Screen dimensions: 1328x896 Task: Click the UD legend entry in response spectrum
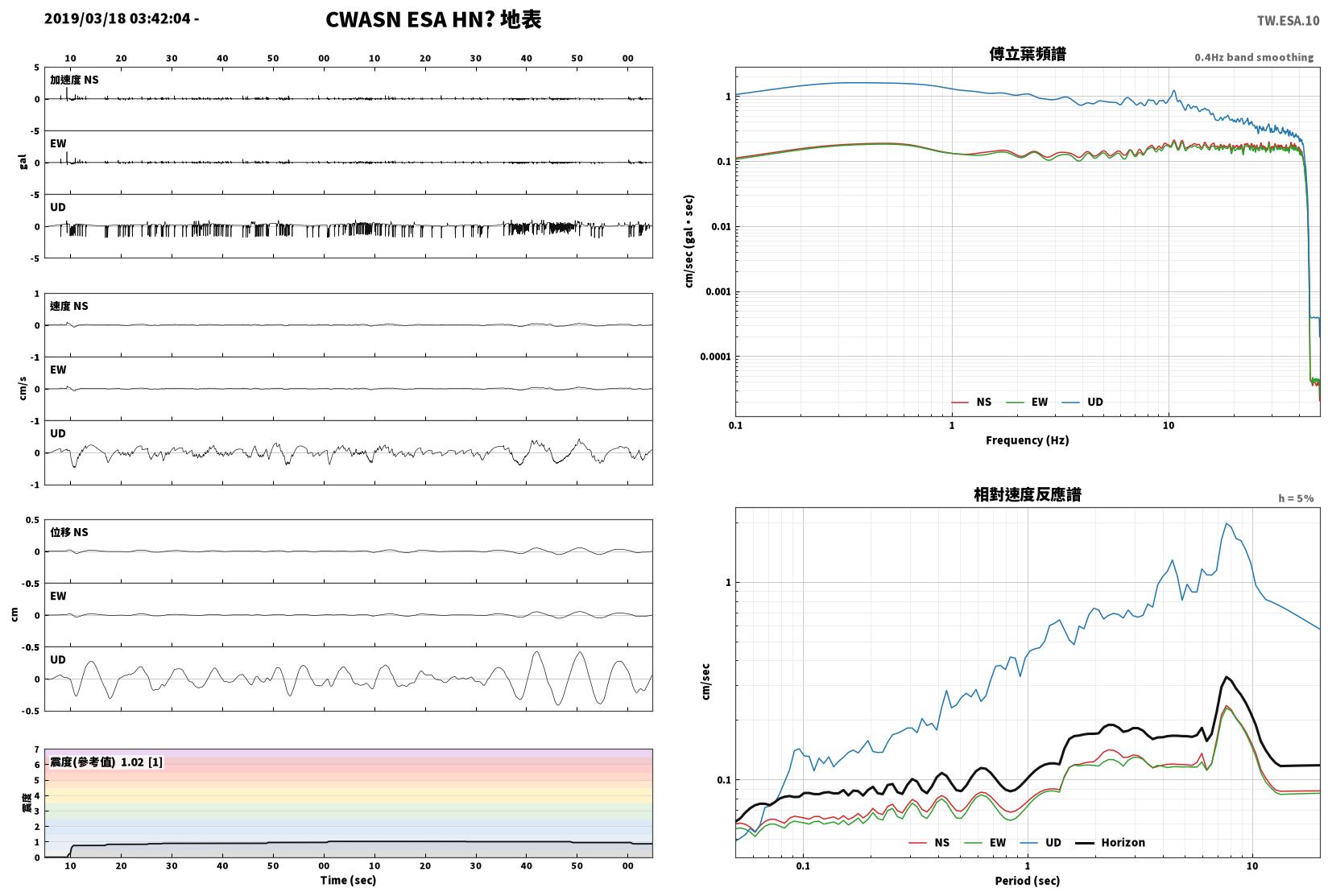point(1041,843)
